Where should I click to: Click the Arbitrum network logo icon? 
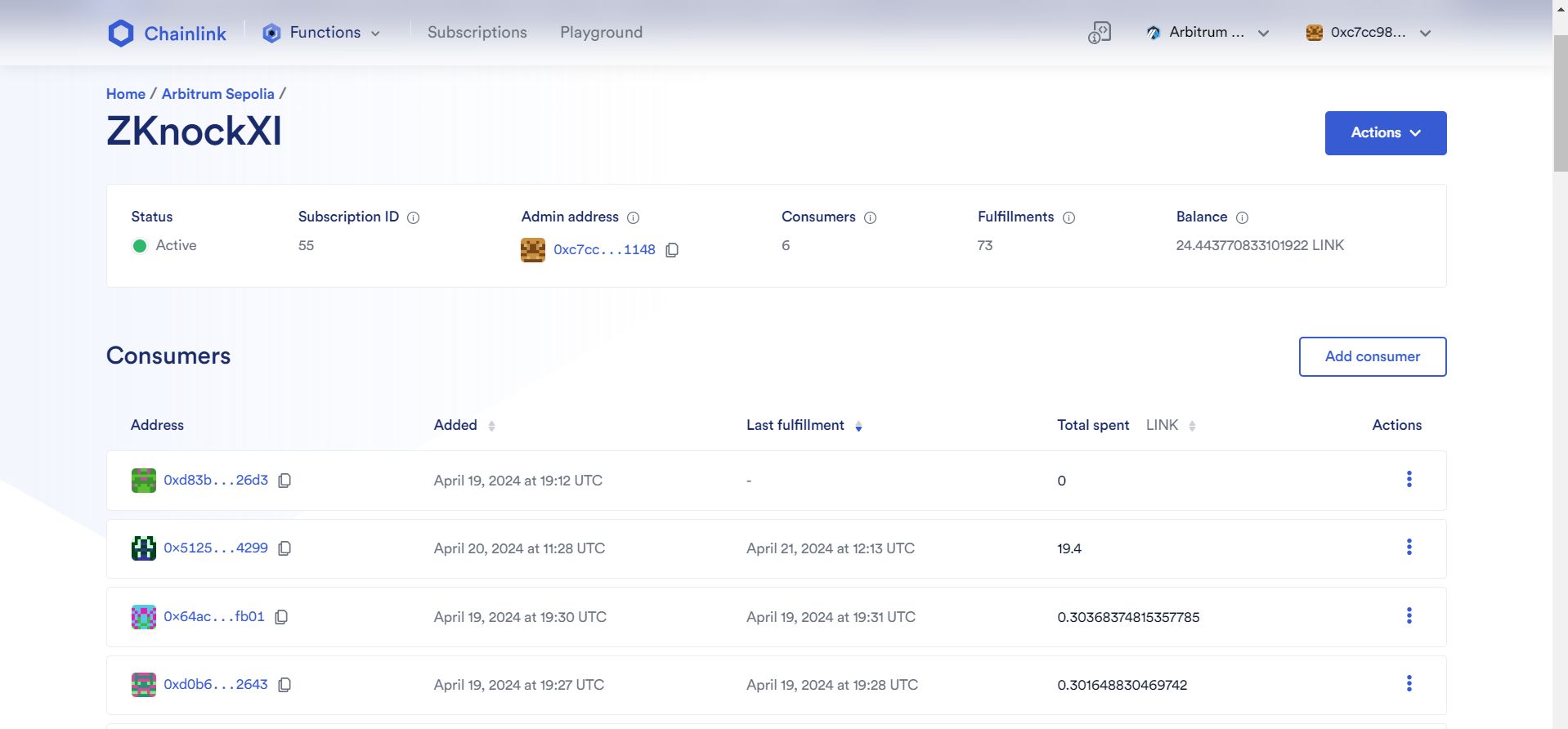[x=1154, y=33]
